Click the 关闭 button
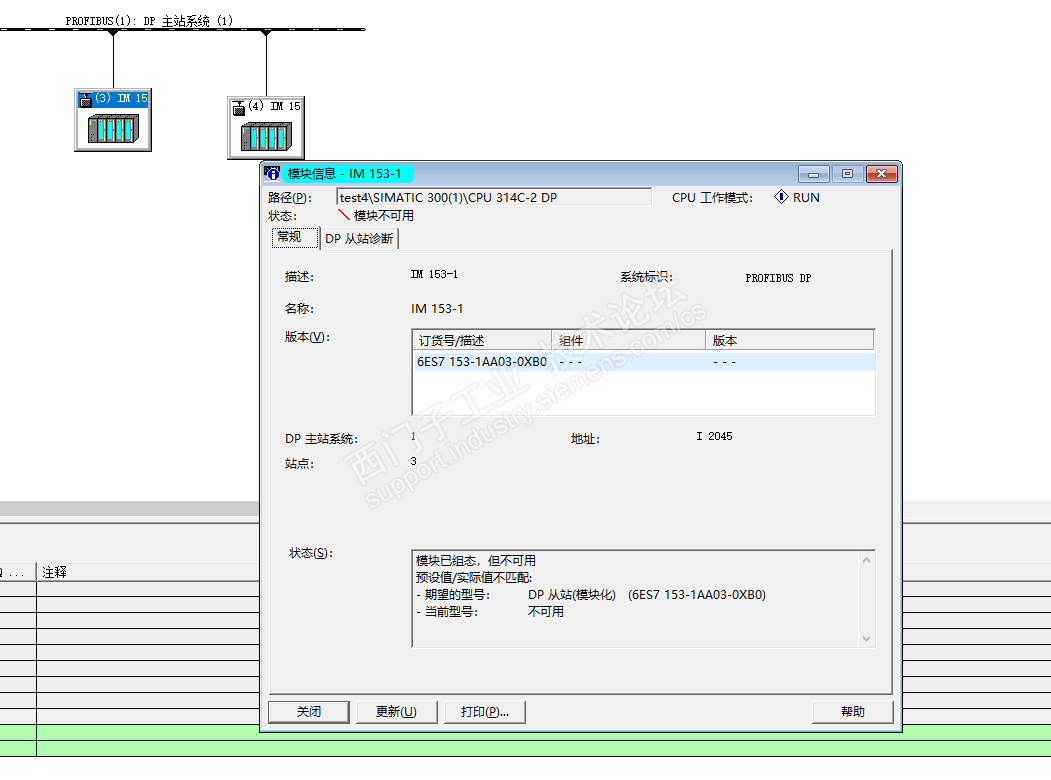The image size is (1051, 780). click(309, 712)
